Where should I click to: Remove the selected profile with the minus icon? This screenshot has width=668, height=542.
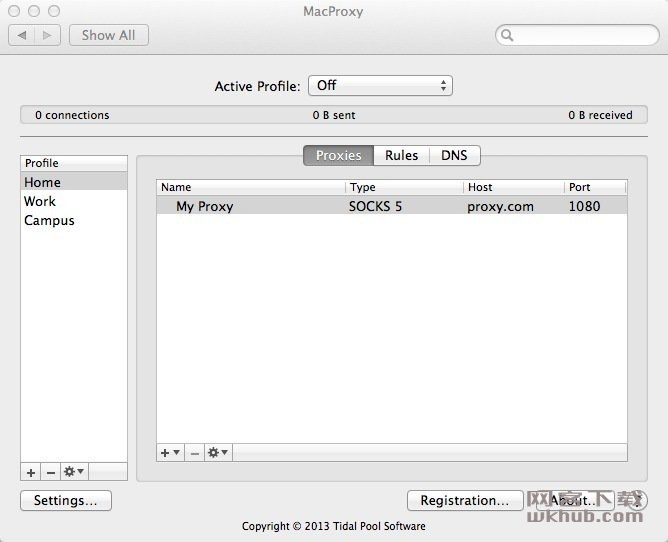(x=51, y=473)
